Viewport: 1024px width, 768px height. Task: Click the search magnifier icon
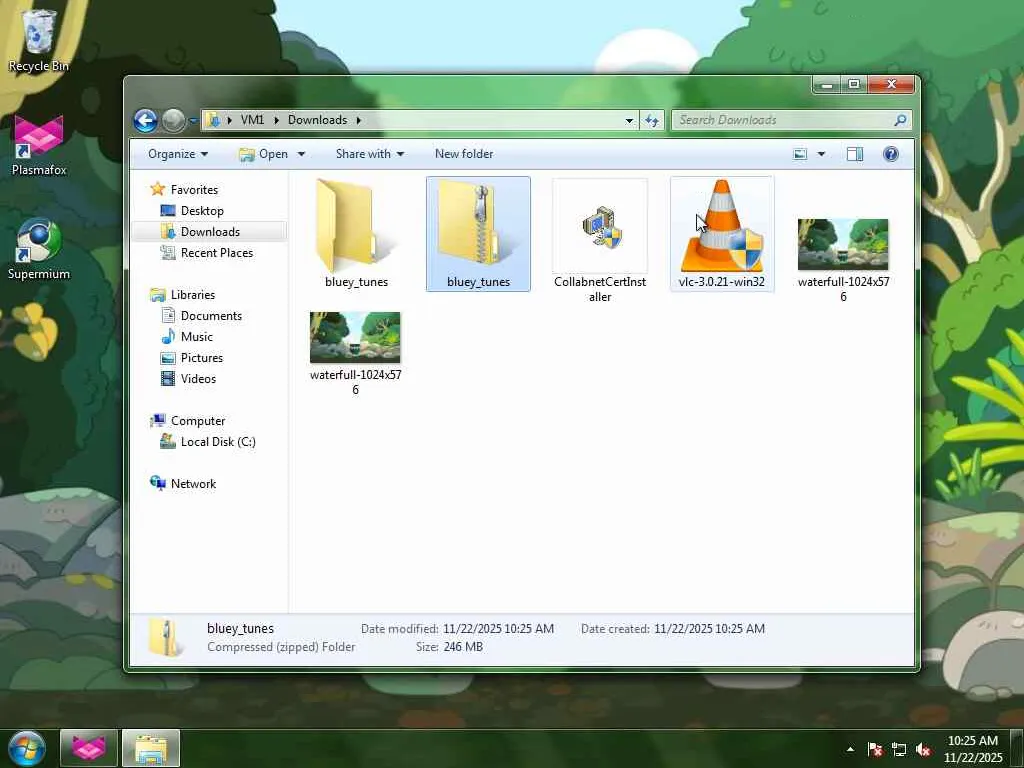pos(901,120)
